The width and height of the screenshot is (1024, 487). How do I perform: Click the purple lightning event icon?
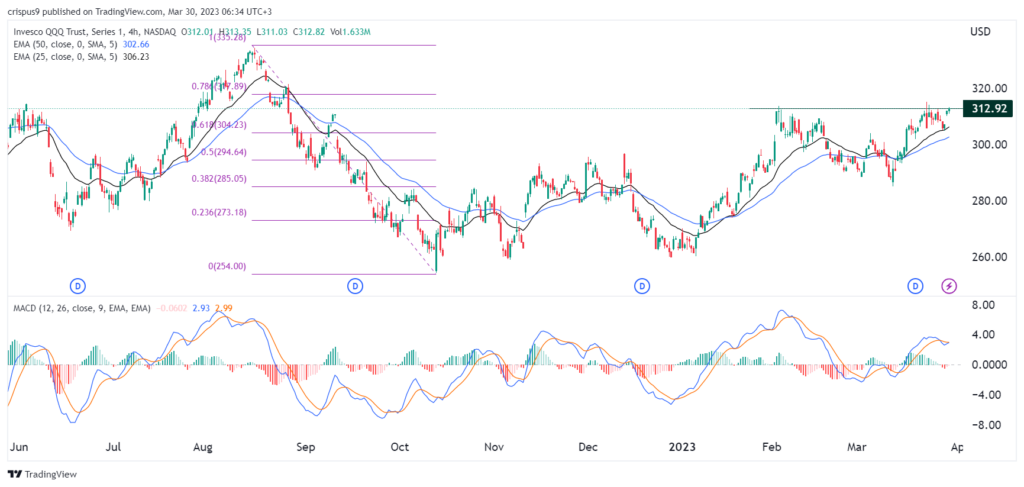(950, 285)
